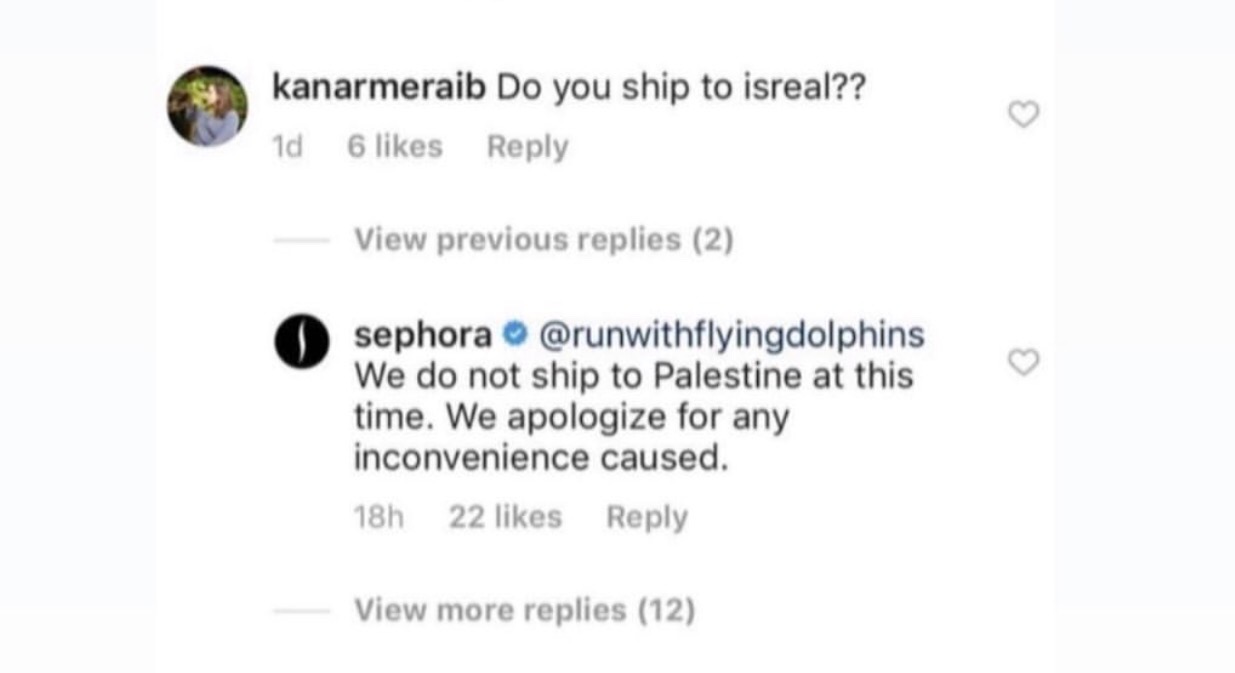Viewport: 1235px width, 673px height.
Task: Like kanarmeraib's comment using the heart icon
Action: click(x=1023, y=114)
